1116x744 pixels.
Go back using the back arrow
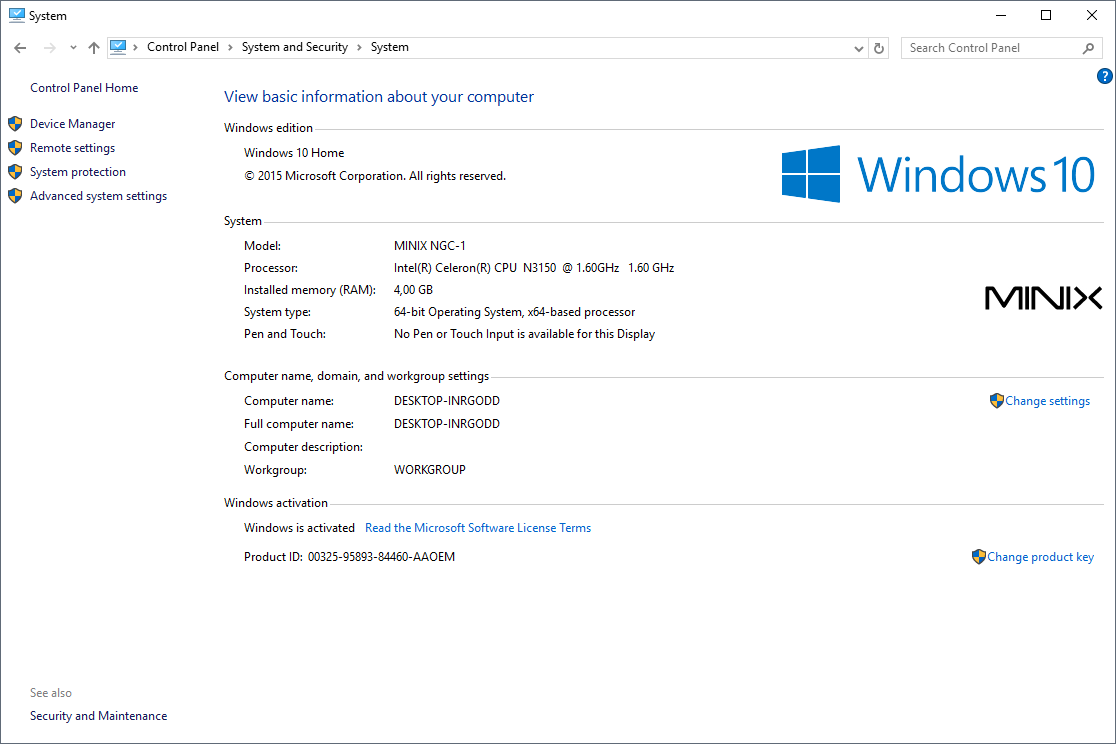(x=20, y=48)
